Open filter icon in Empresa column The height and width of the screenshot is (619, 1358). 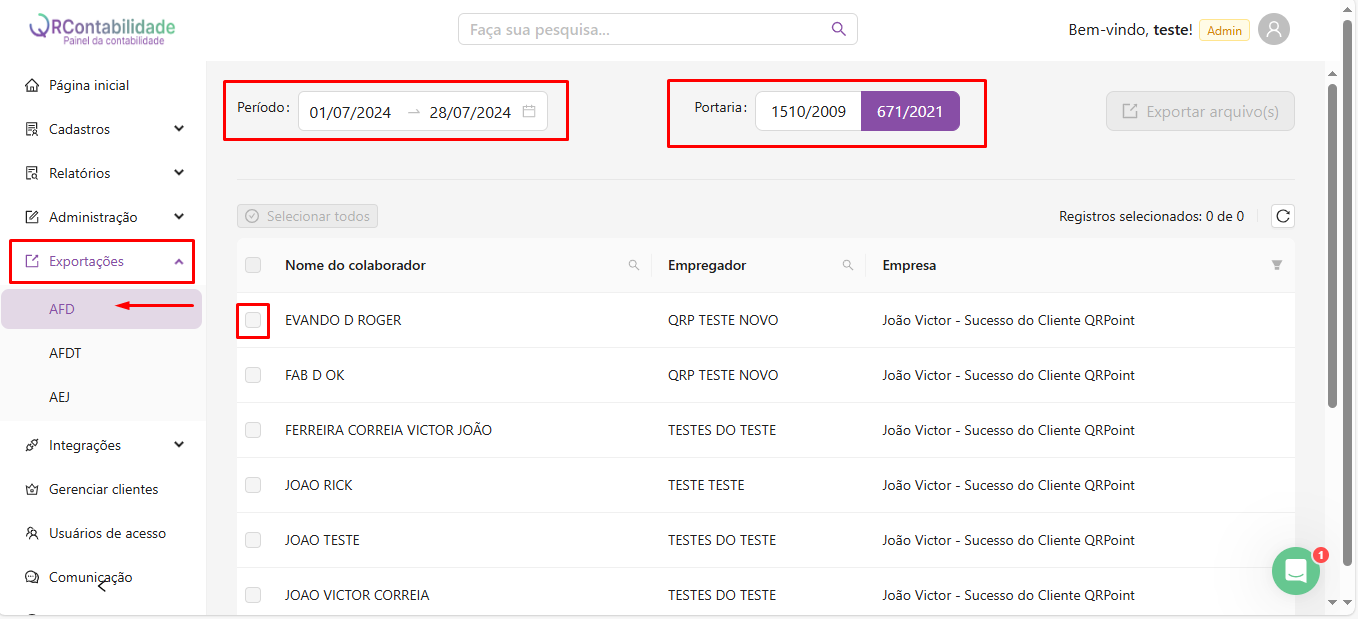click(x=1276, y=265)
